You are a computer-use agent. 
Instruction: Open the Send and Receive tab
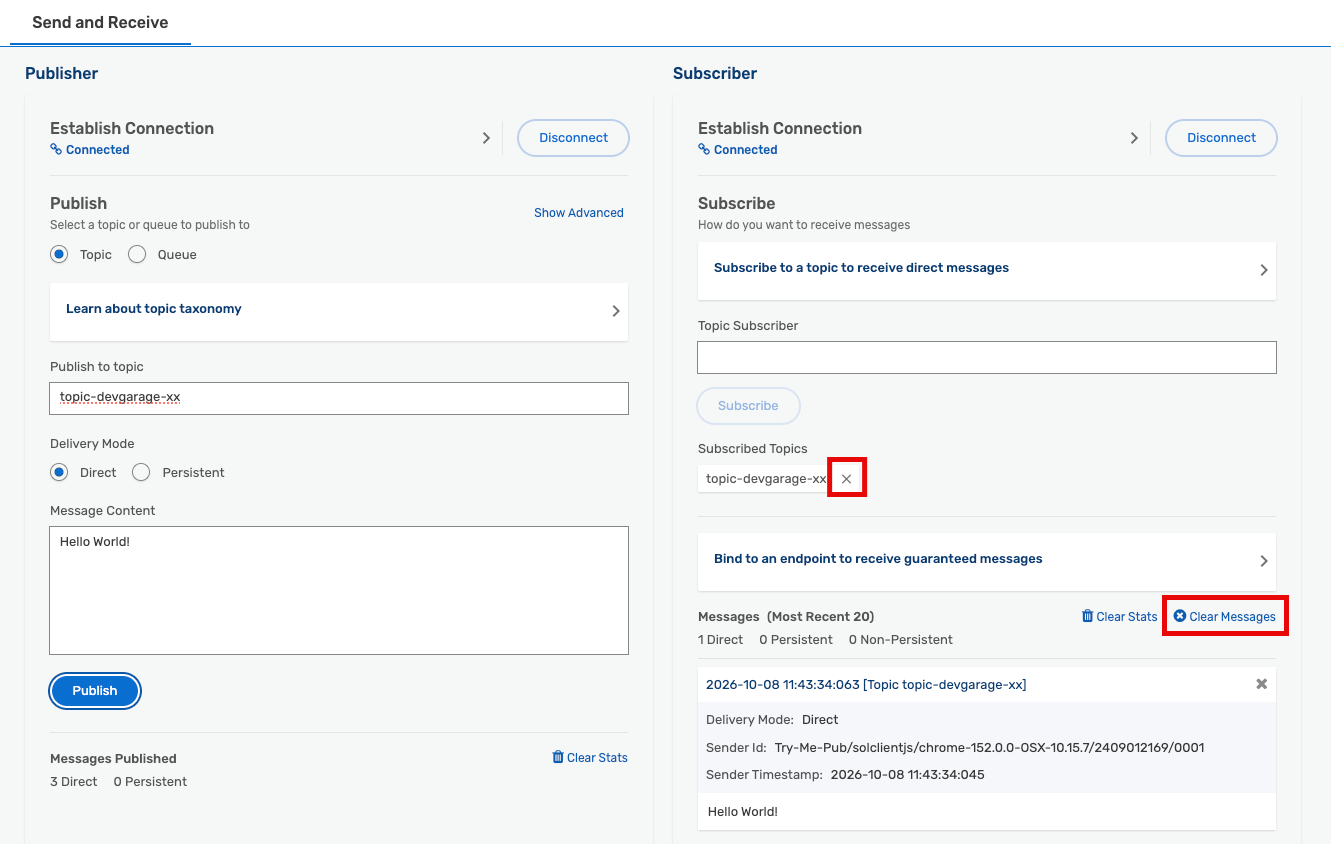100,22
